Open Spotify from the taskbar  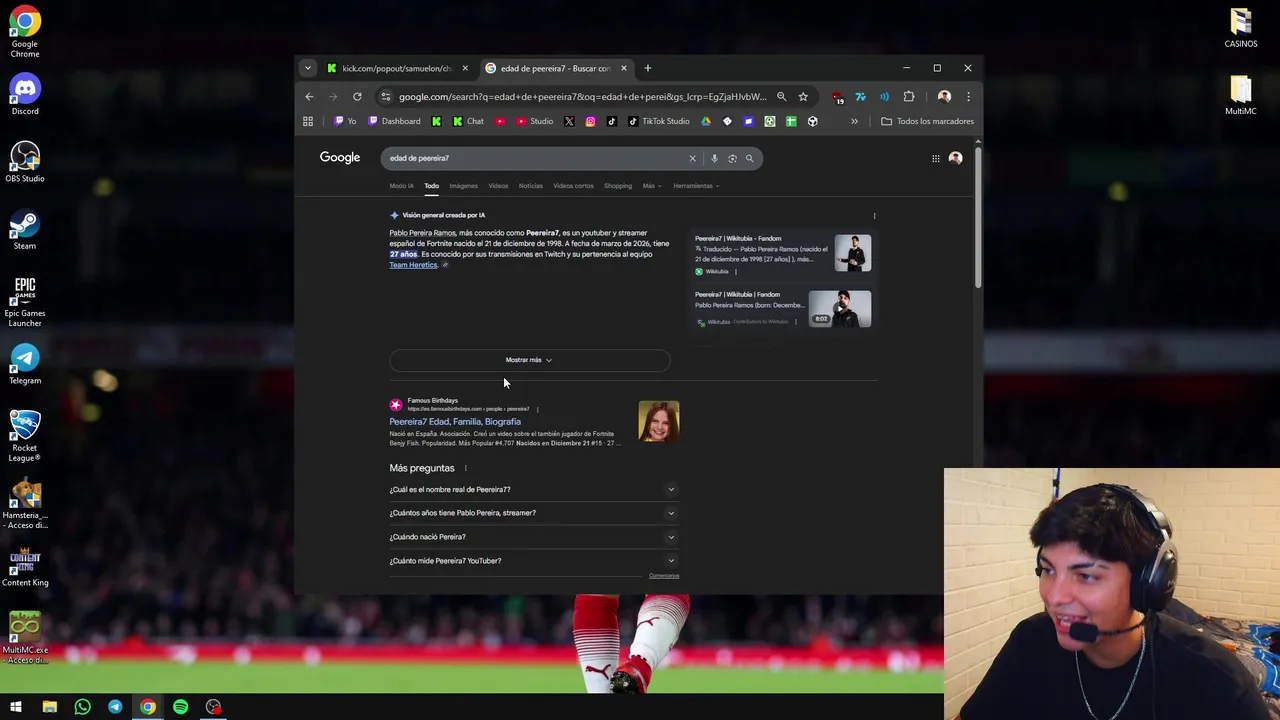point(180,707)
